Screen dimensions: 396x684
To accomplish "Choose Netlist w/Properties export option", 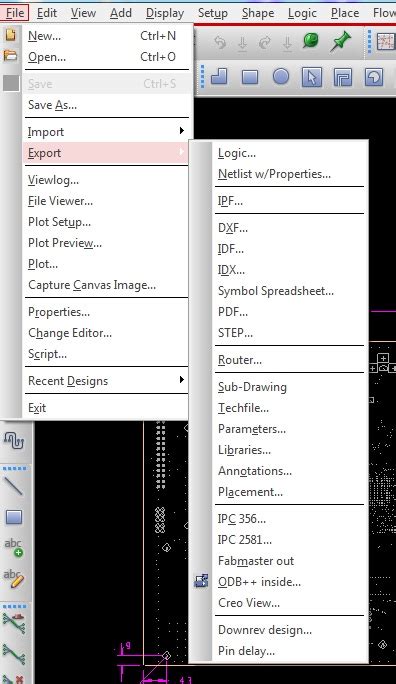I will pos(274,174).
